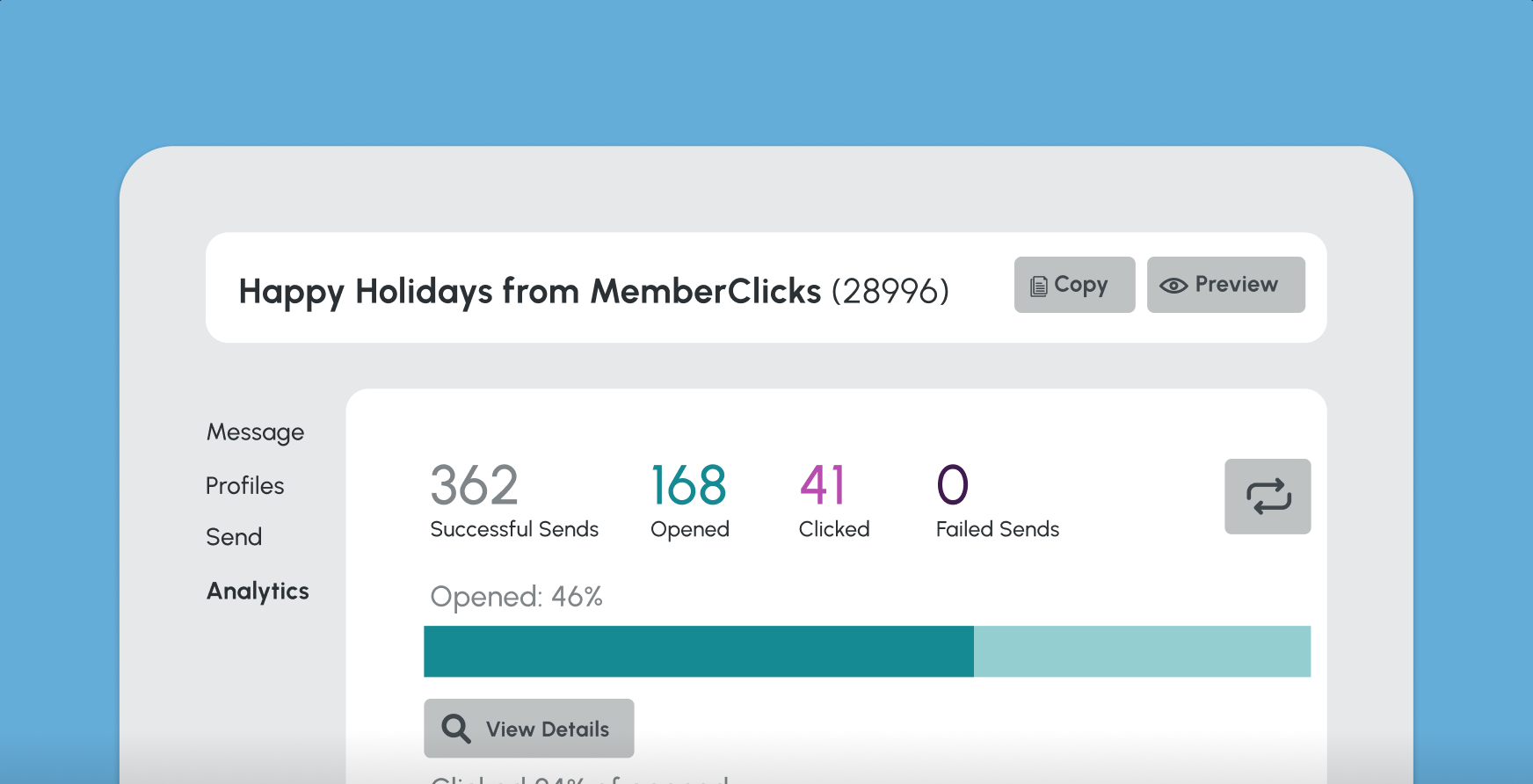Switch to the Analytics sidebar section
1533x784 pixels.
[x=258, y=592]
